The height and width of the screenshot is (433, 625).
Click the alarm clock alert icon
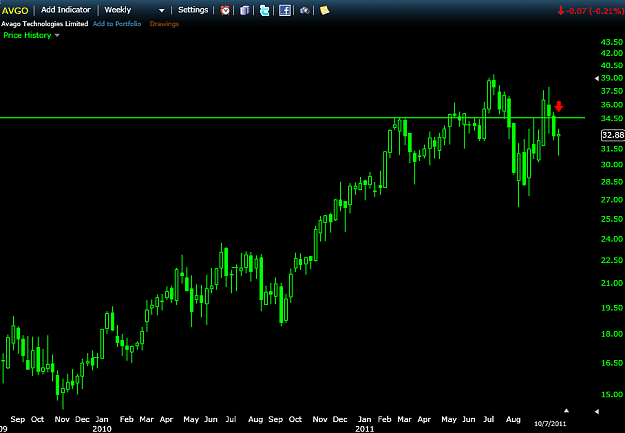[x=225, y=10]
